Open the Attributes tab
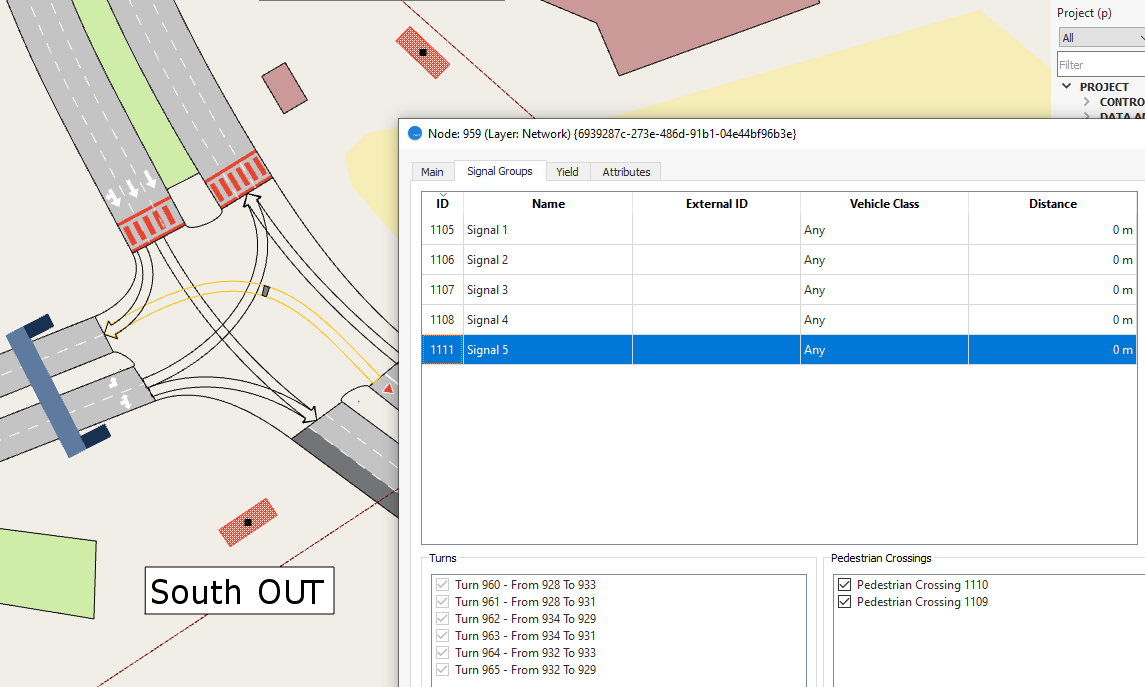Viewport: 1145px width, 687px height. pyautogui.click(x=626, y=172)
